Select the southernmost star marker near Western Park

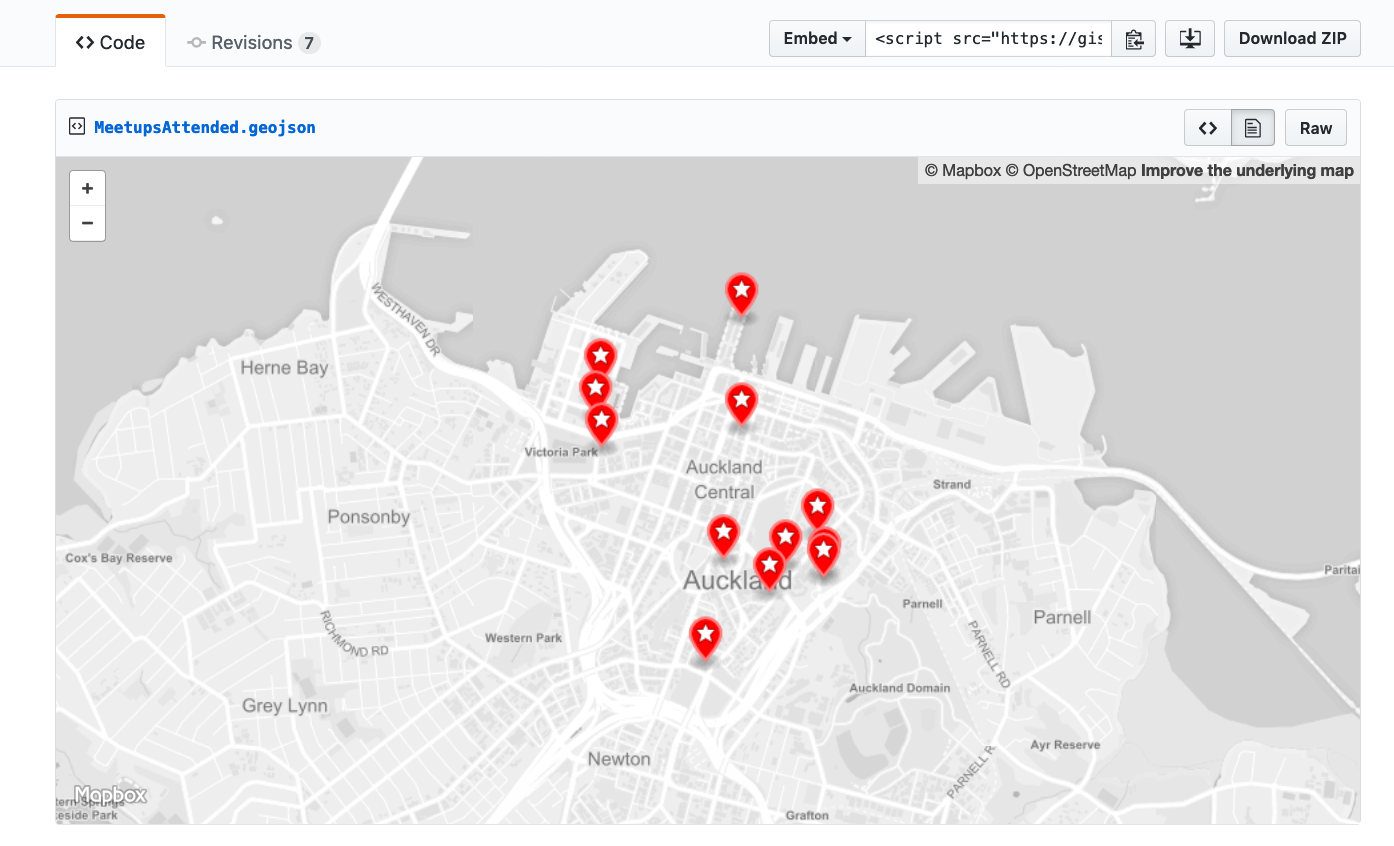click(x=705, y=638)
